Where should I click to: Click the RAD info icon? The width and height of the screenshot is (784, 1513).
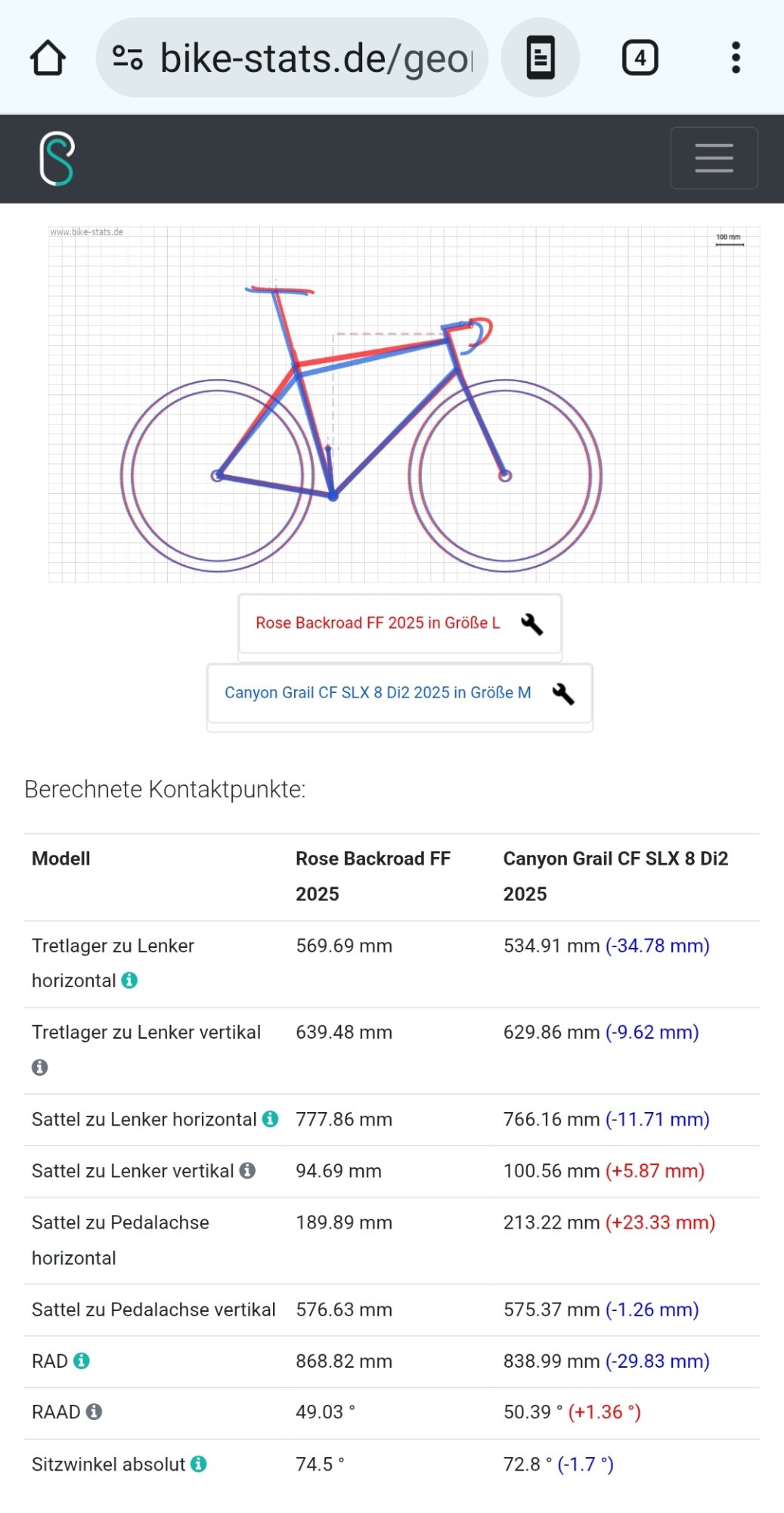pyautogui.click(x=82, y=1361)
